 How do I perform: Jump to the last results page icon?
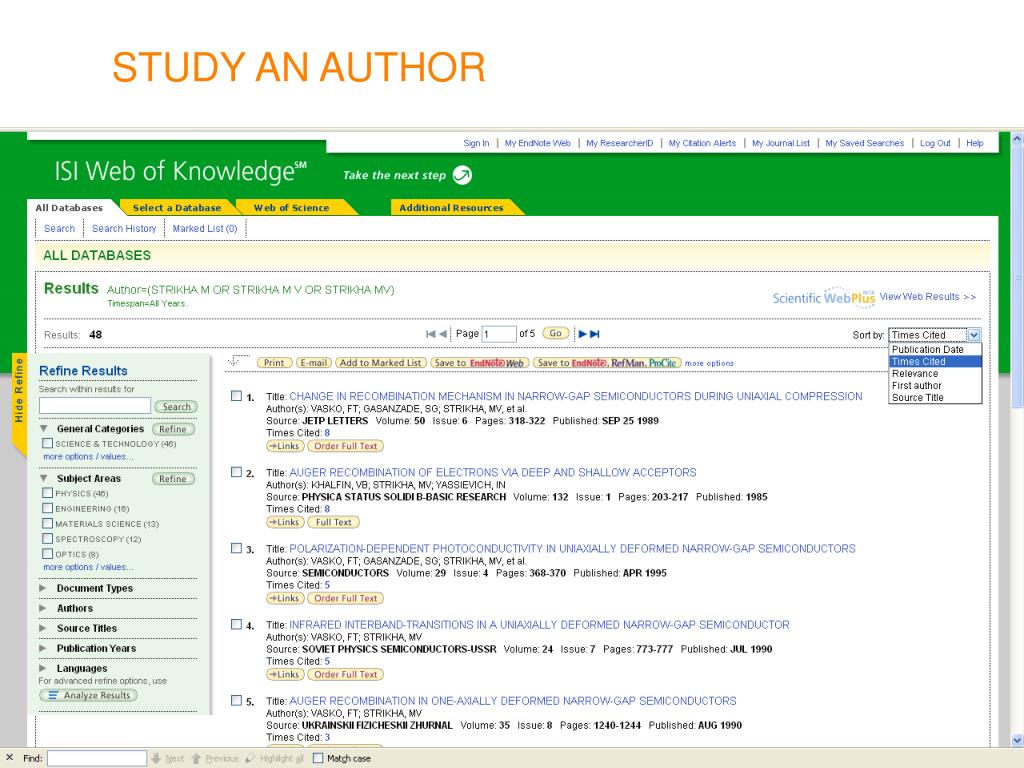click(x=594, y=334)
